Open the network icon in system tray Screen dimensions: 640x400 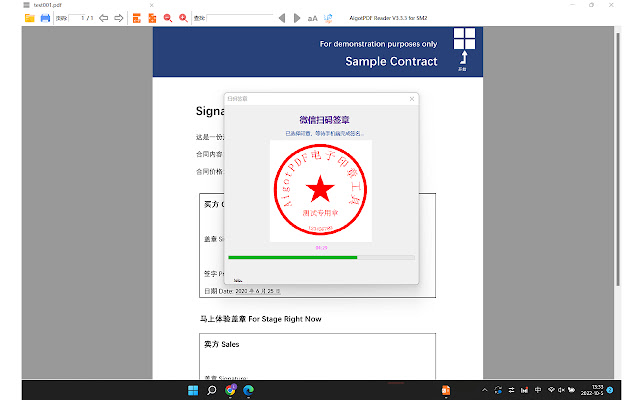(x=551, y=390)
